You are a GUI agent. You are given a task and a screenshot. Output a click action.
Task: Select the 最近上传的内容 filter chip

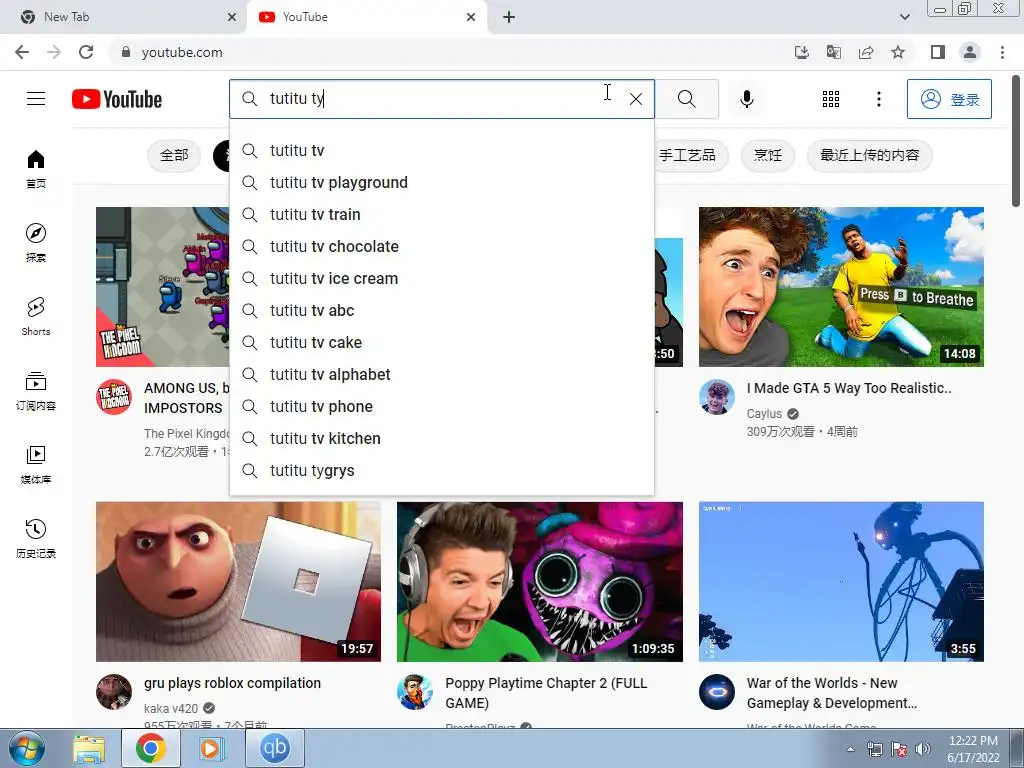869,155
